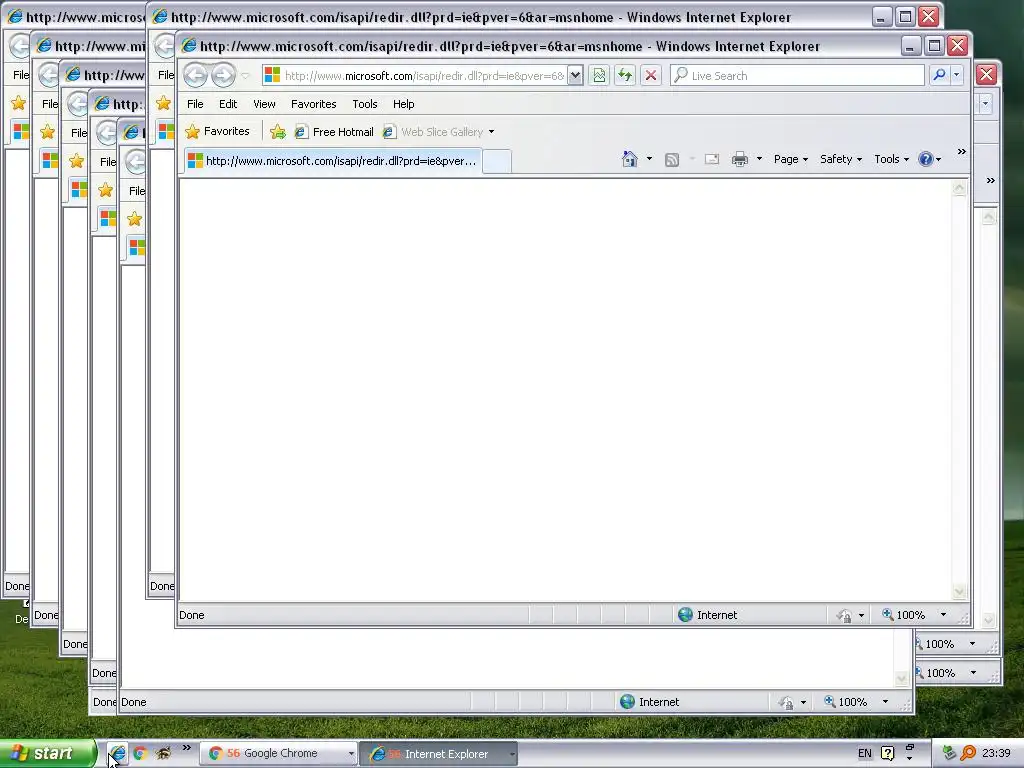The width and height of the screenshot is (1024, 768).
Task: Click the Live Search magnifier button
Action: pos(939,76)
